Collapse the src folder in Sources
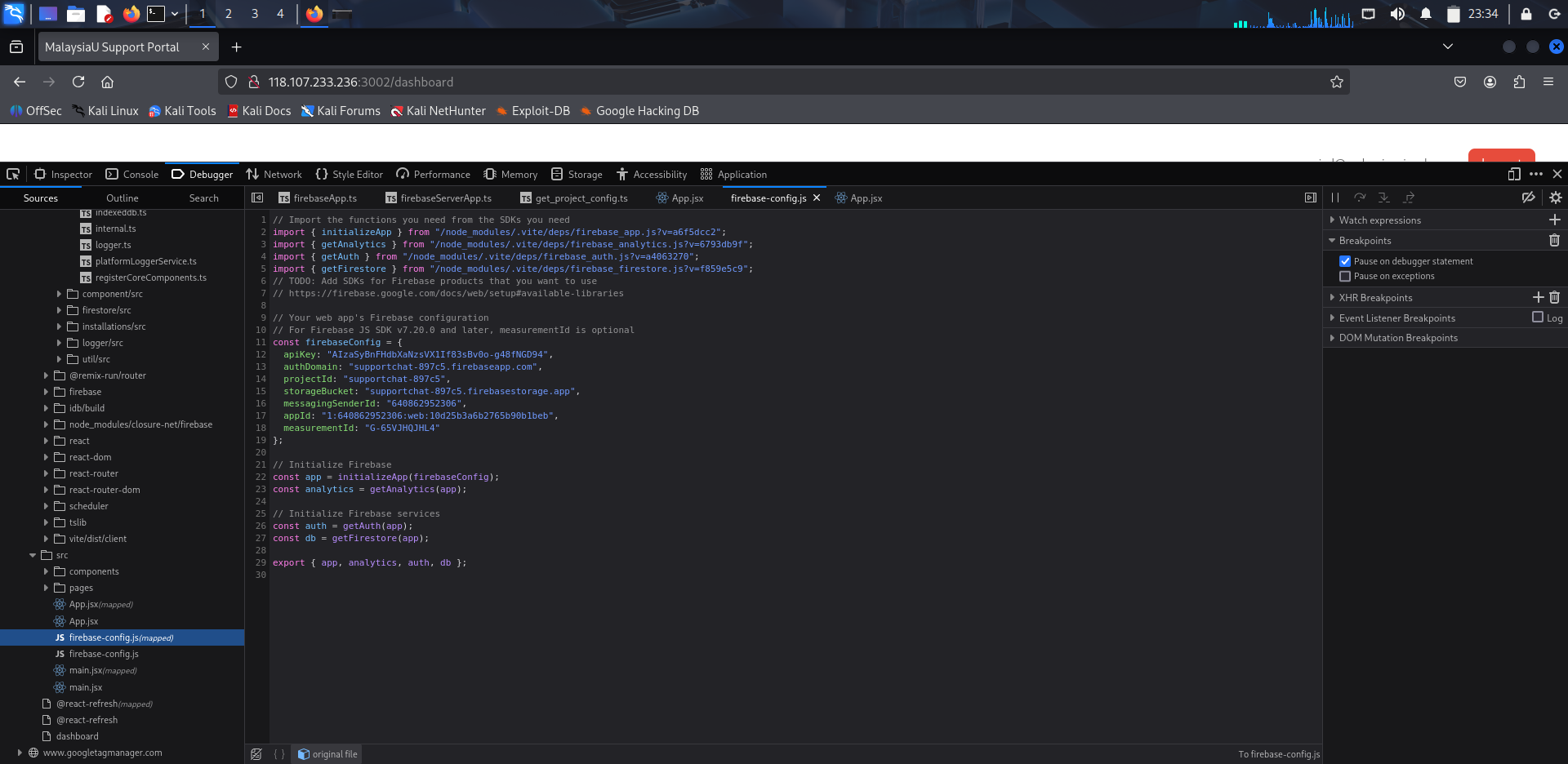The image size is (1568, 764). click(33, 555)
